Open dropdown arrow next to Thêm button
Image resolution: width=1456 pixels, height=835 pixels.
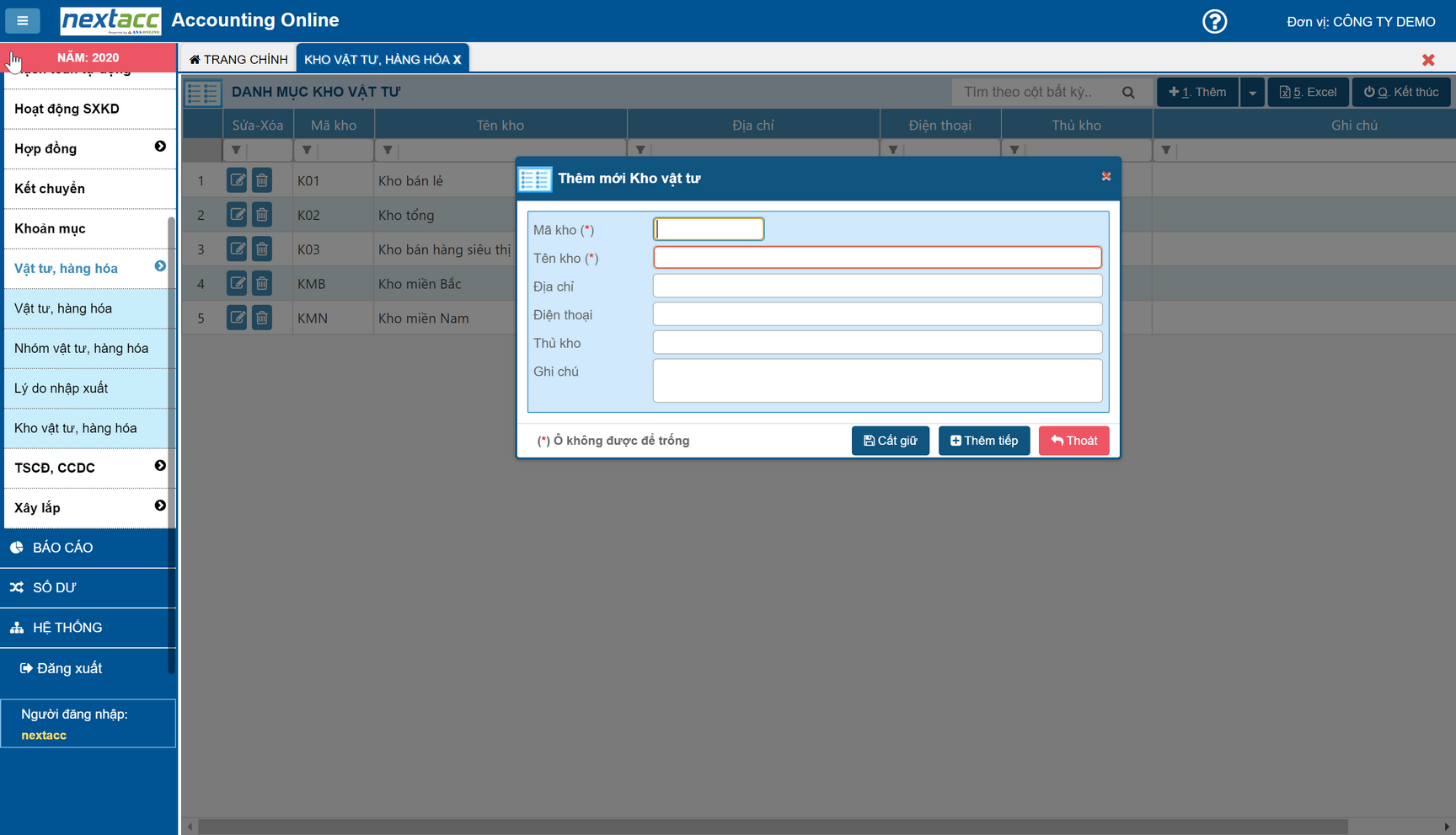pos(1252,93)
